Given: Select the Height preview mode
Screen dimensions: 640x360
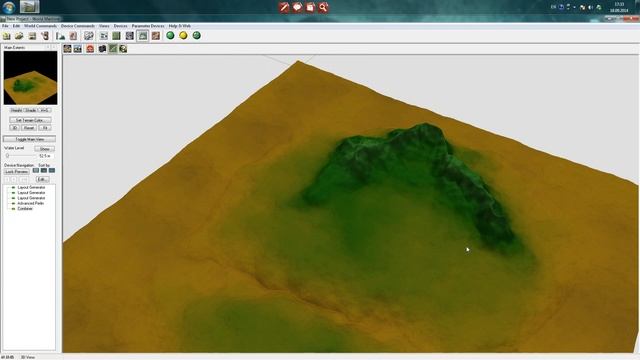Looking at the screenshot, I should coord(16,110).
